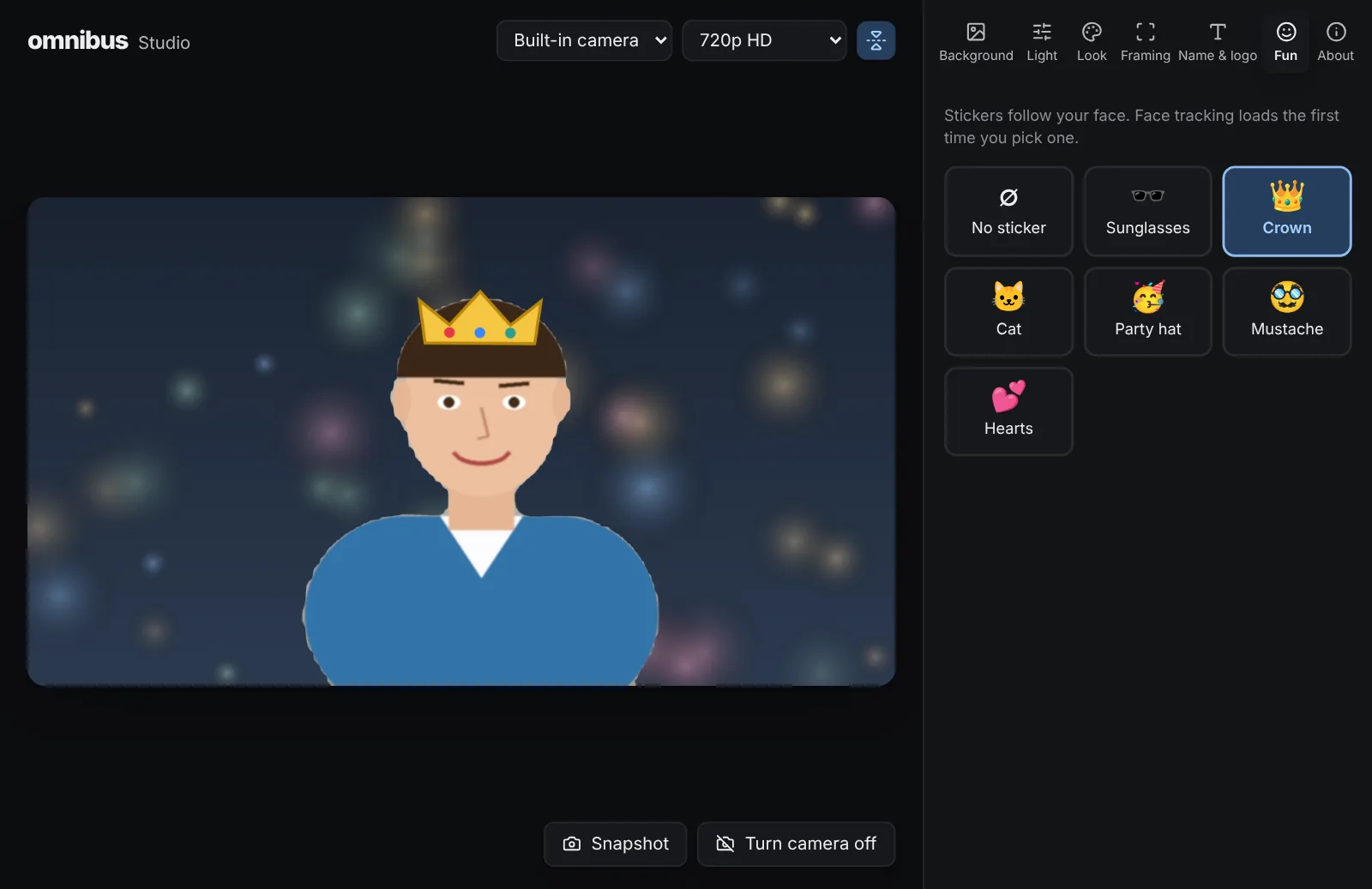Viewport: 1372px width, 889px height.
Task: Toggle the mirror video button
Action: point(876,40)
